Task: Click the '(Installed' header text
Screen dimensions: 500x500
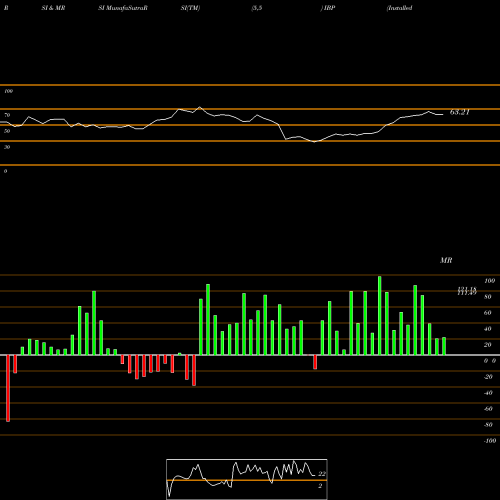Action: click(399, 8)
